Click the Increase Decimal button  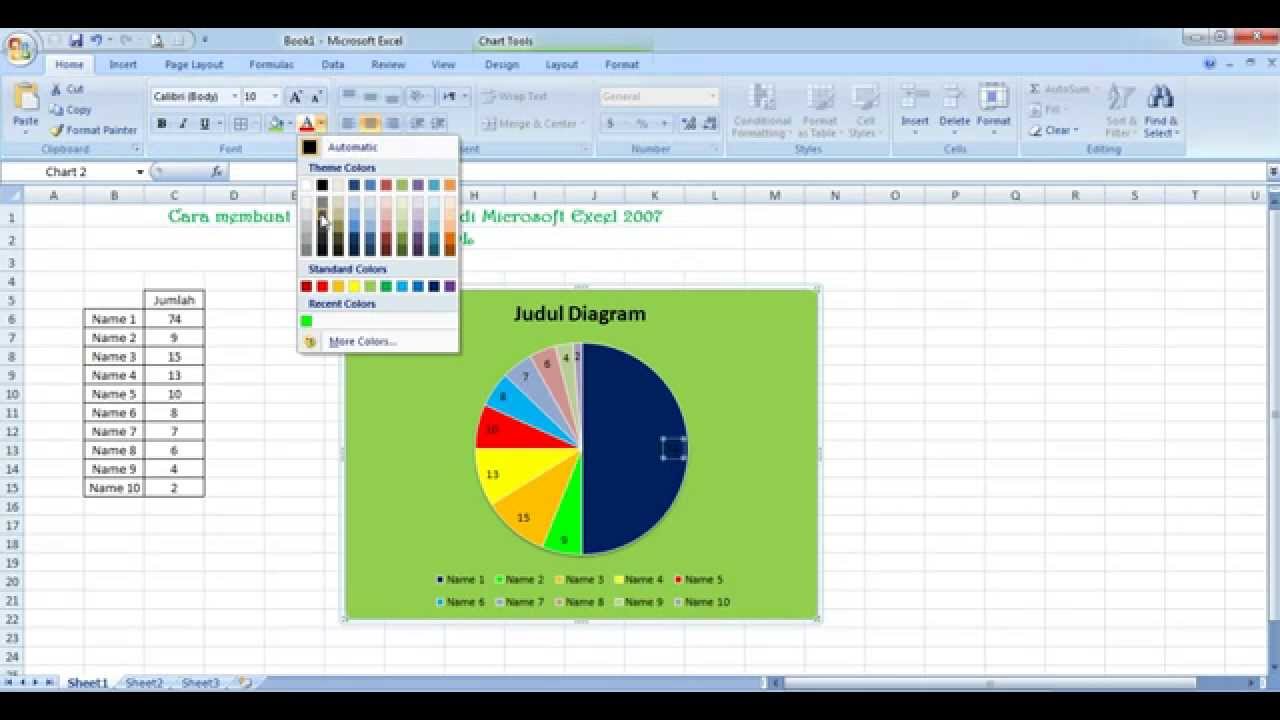pyautogui.click(x=688, y=124)
